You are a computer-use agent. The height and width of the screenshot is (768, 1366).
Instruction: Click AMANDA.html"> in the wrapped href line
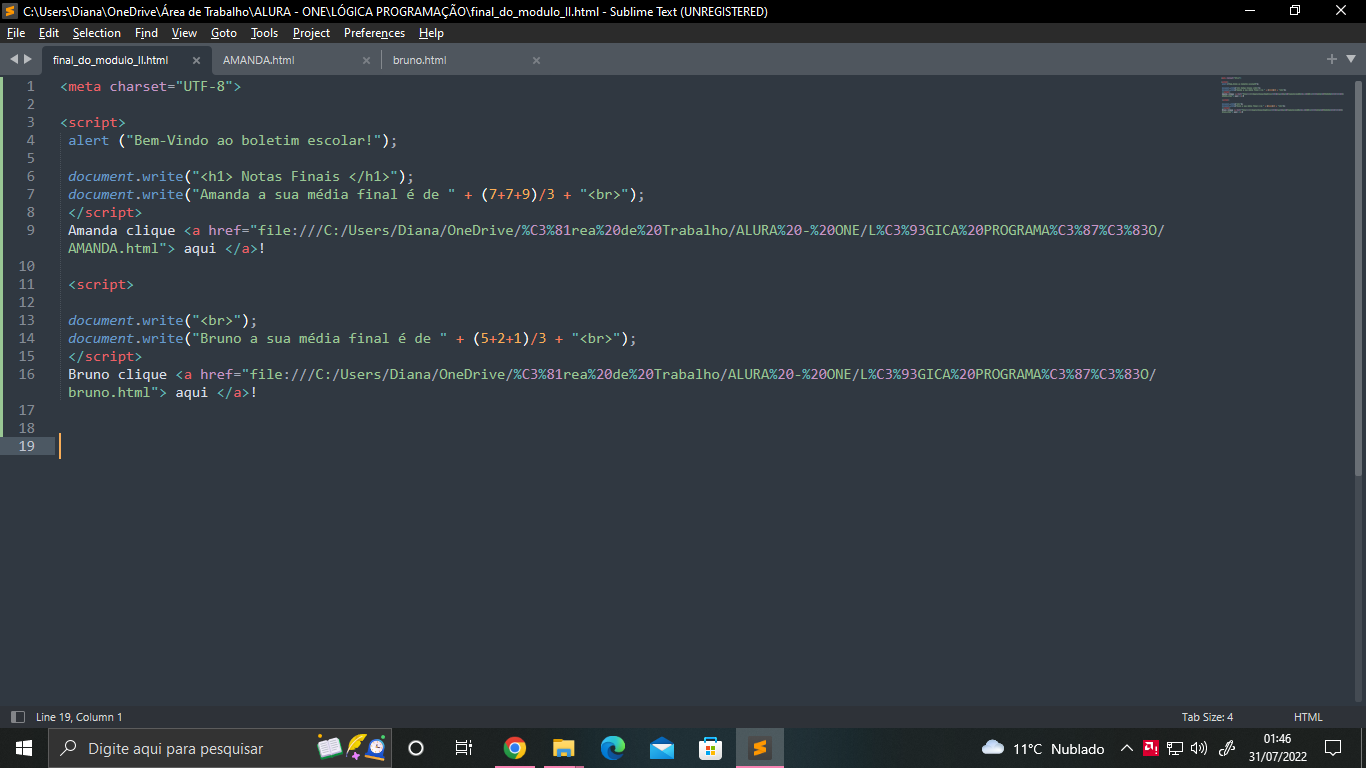pos(122,248)
